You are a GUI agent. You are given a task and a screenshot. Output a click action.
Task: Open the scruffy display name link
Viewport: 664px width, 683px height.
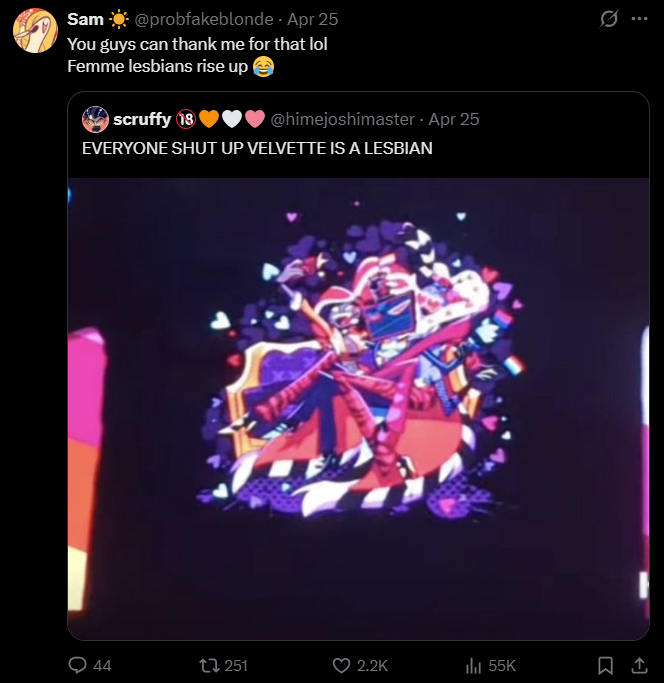[142, 119]
